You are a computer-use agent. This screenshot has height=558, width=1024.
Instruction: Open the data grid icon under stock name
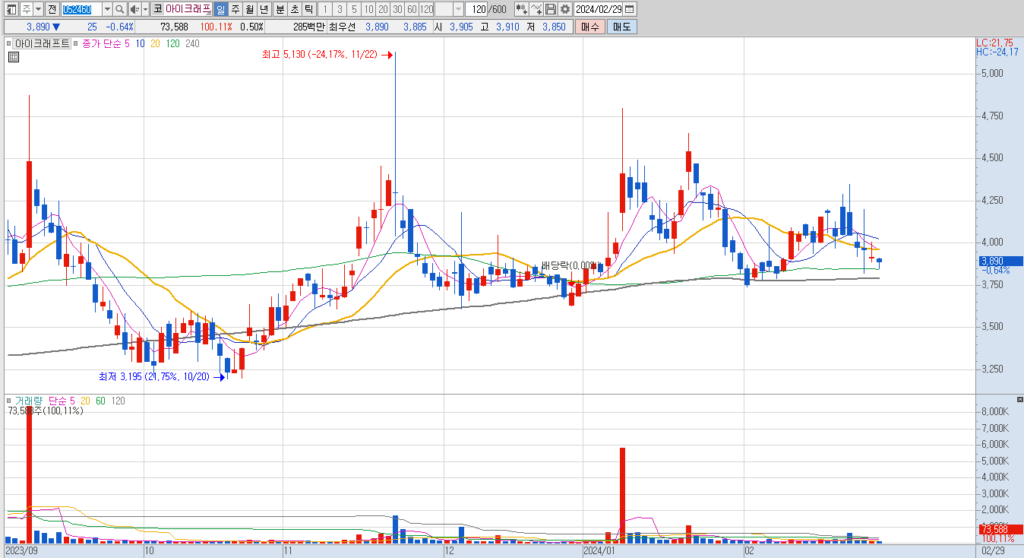coord(13,57)
